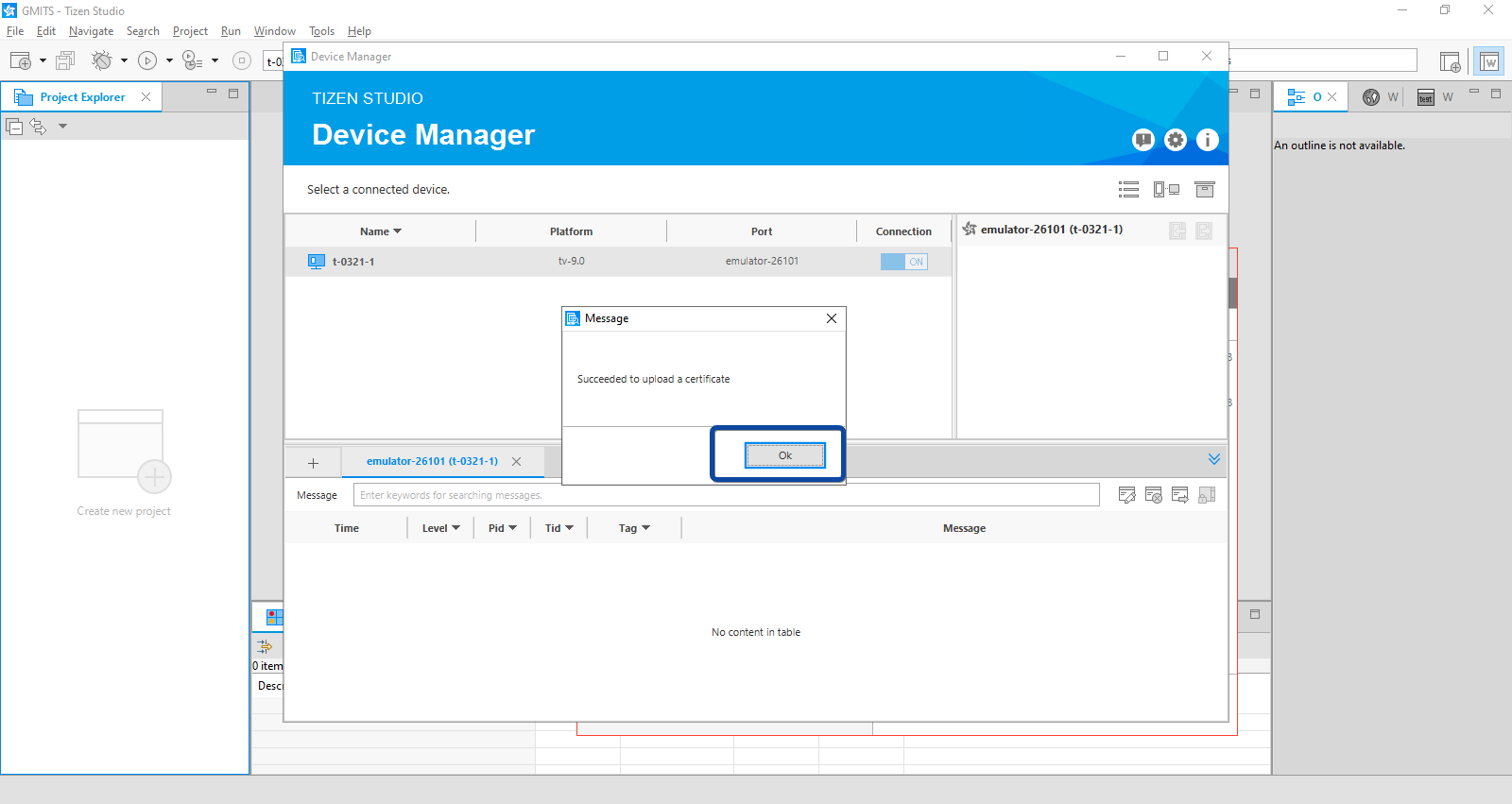Close the Project Explorer tab
The width and height of the screenshot is (1512, 804).
click(146, 96)
